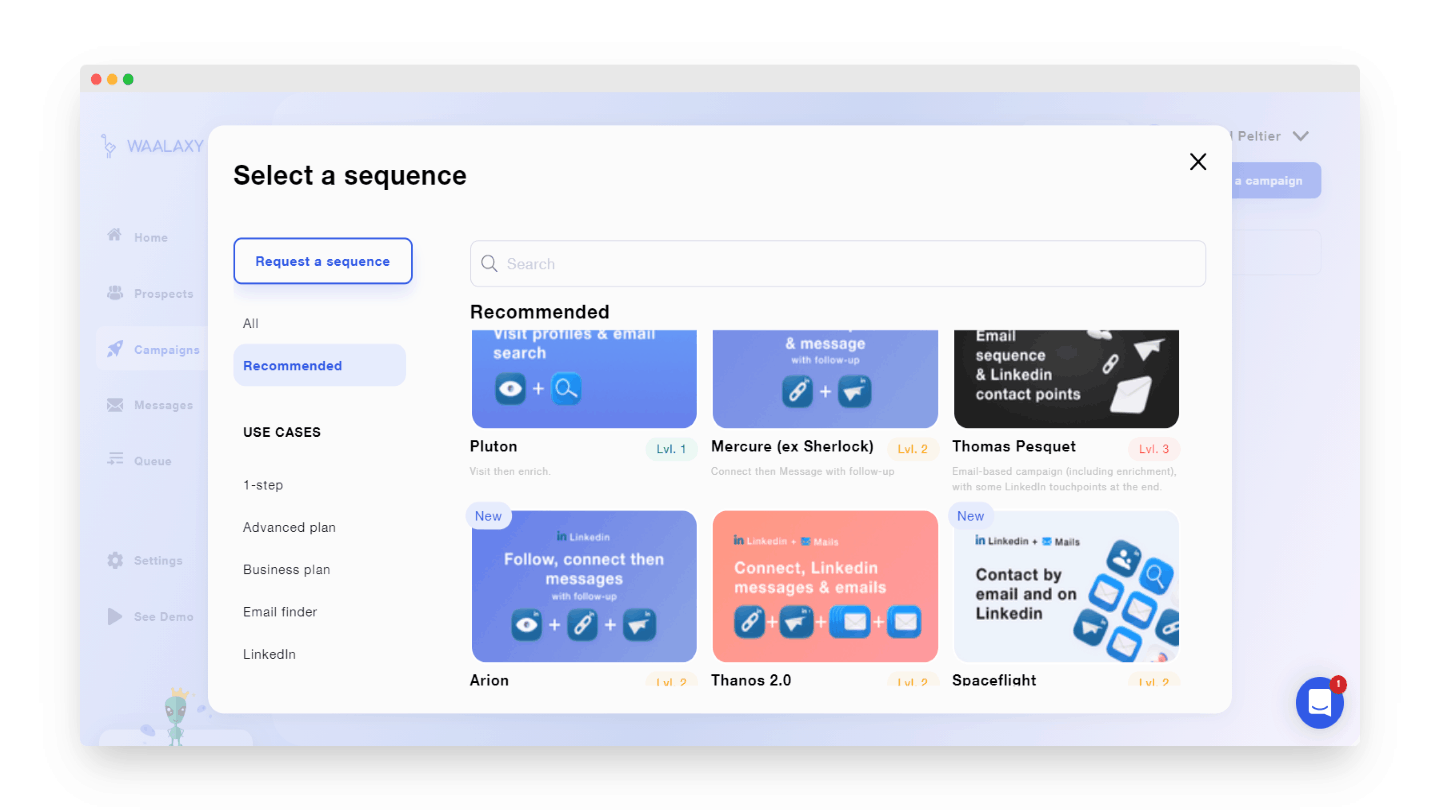Select the Recommended filter
1440x810 pixels.
(320, 365)
